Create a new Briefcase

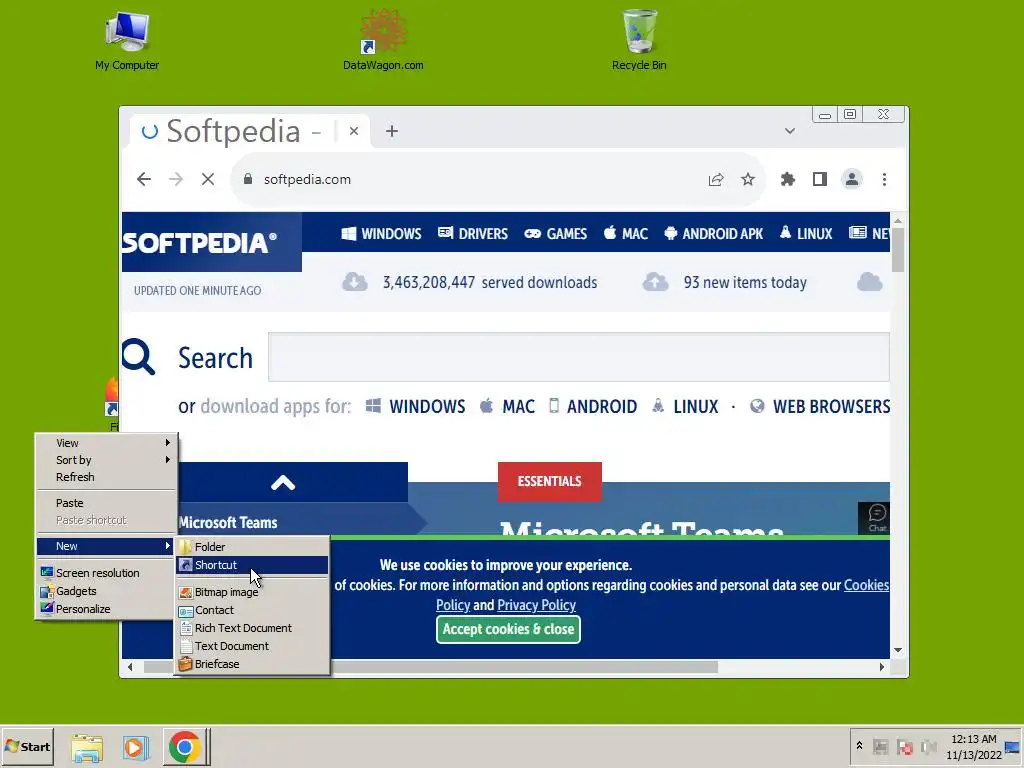coord(253,664)
